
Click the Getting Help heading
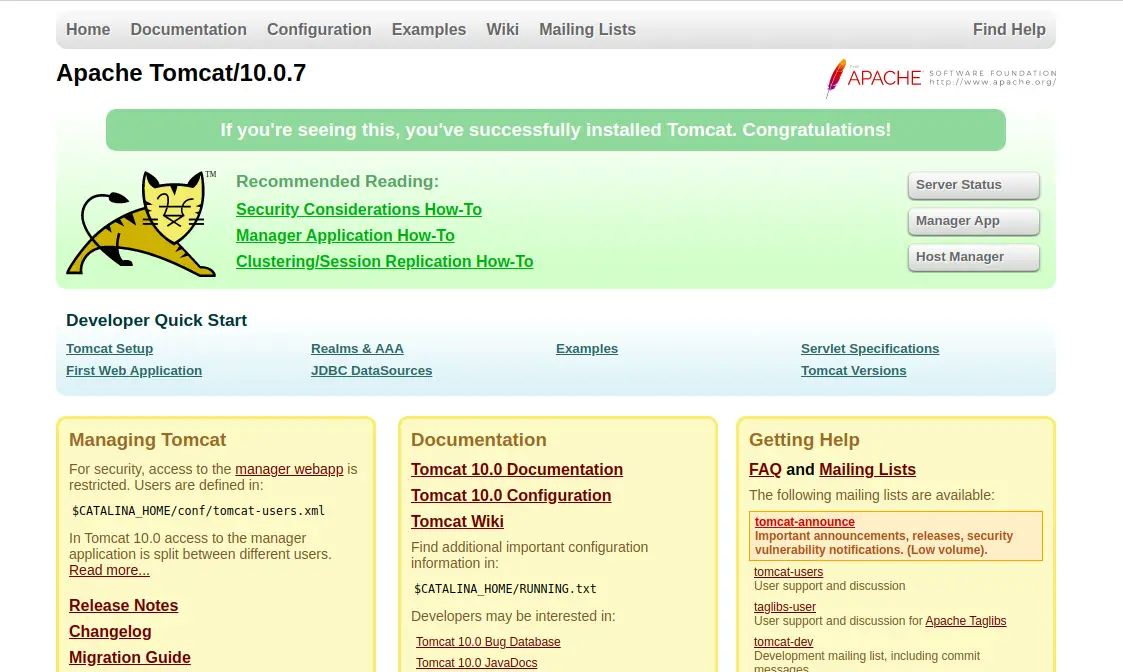pyautogui.click(x=804, y=440)
